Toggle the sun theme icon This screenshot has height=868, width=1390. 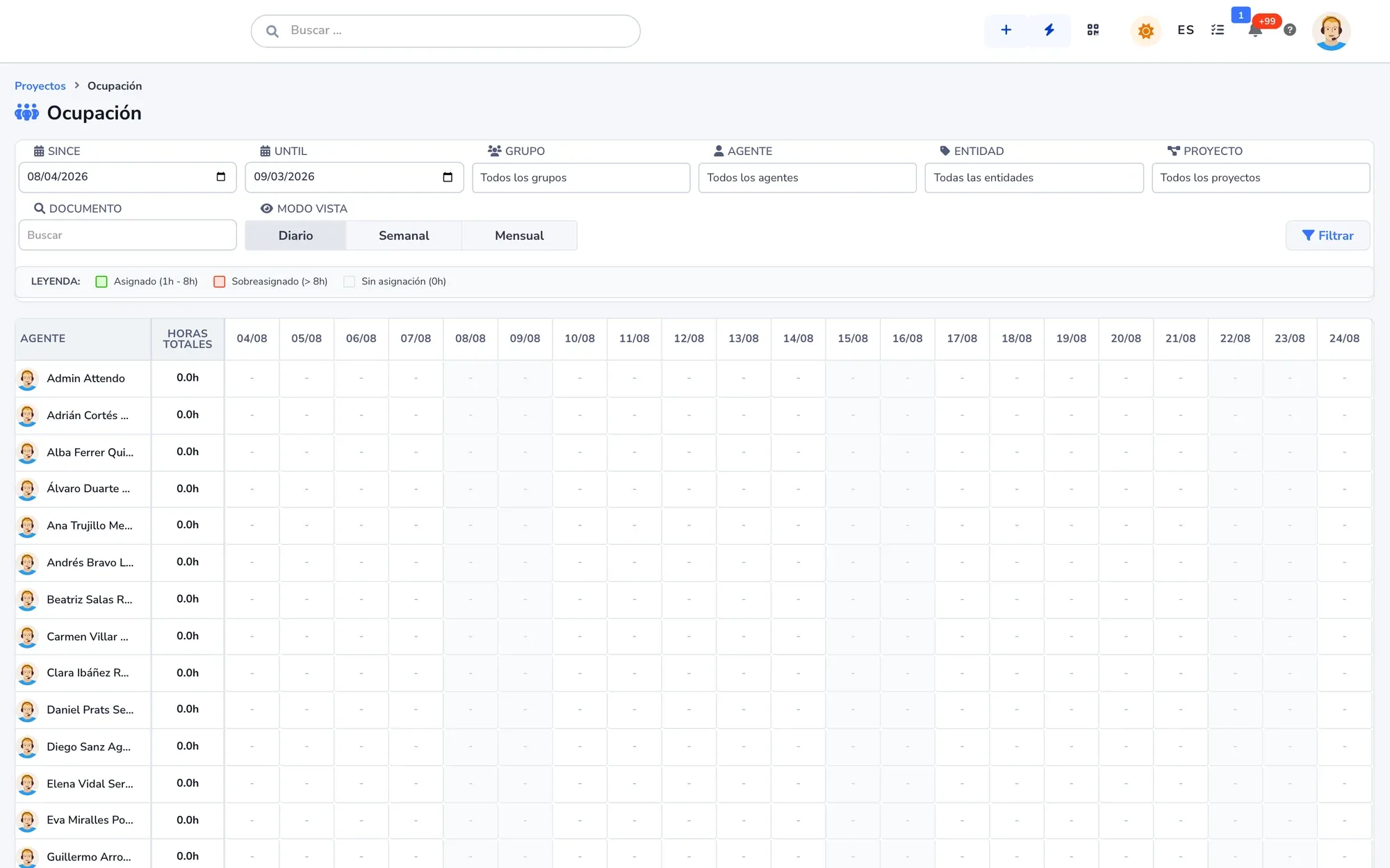pyautogui.click(x=1145, y=31)
